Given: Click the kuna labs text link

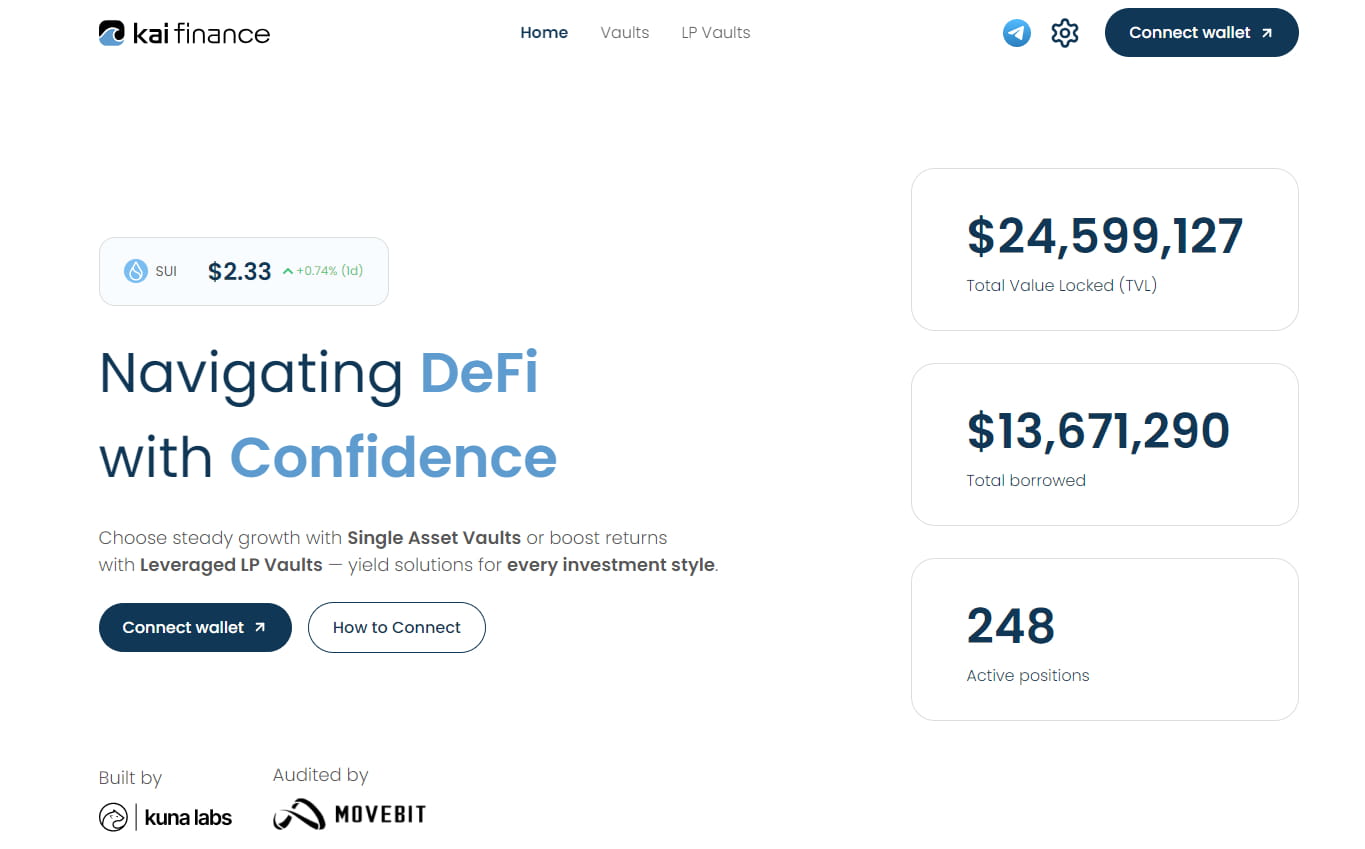Looking at the screenshot, I should point(188,818).
